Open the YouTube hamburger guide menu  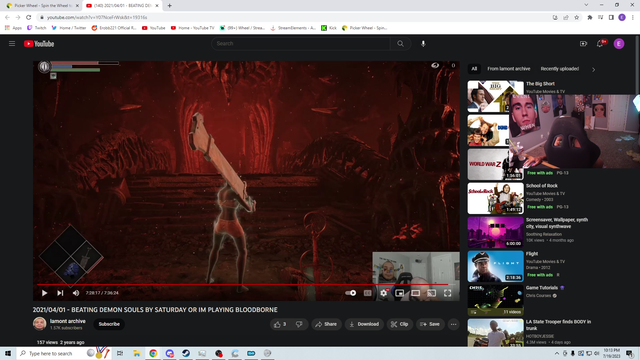click(12, 44)
